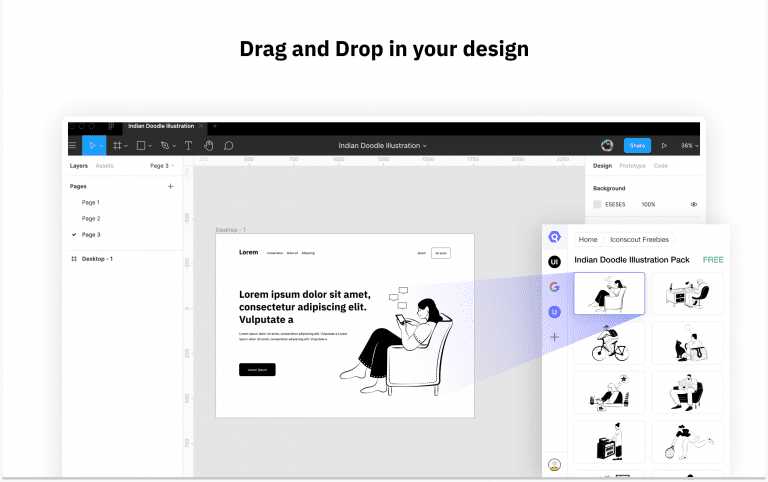Select the Hand tool
768x482 pixels.
click(x=209, y=145)
